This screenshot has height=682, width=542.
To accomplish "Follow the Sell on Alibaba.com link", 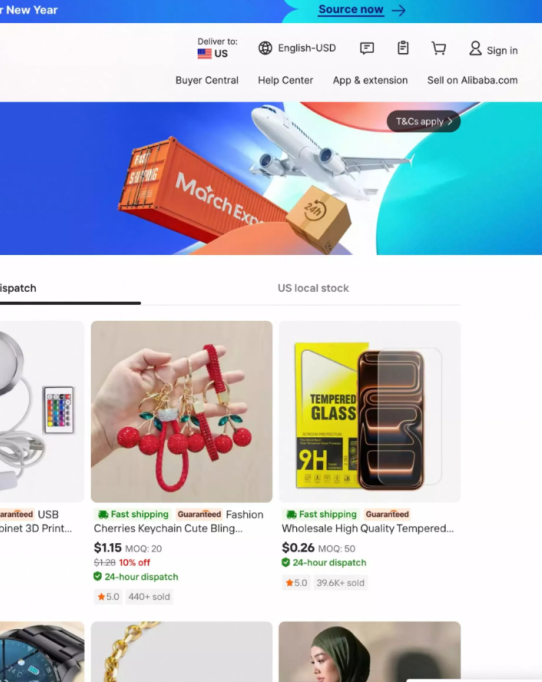I will [x=472, y=80].
